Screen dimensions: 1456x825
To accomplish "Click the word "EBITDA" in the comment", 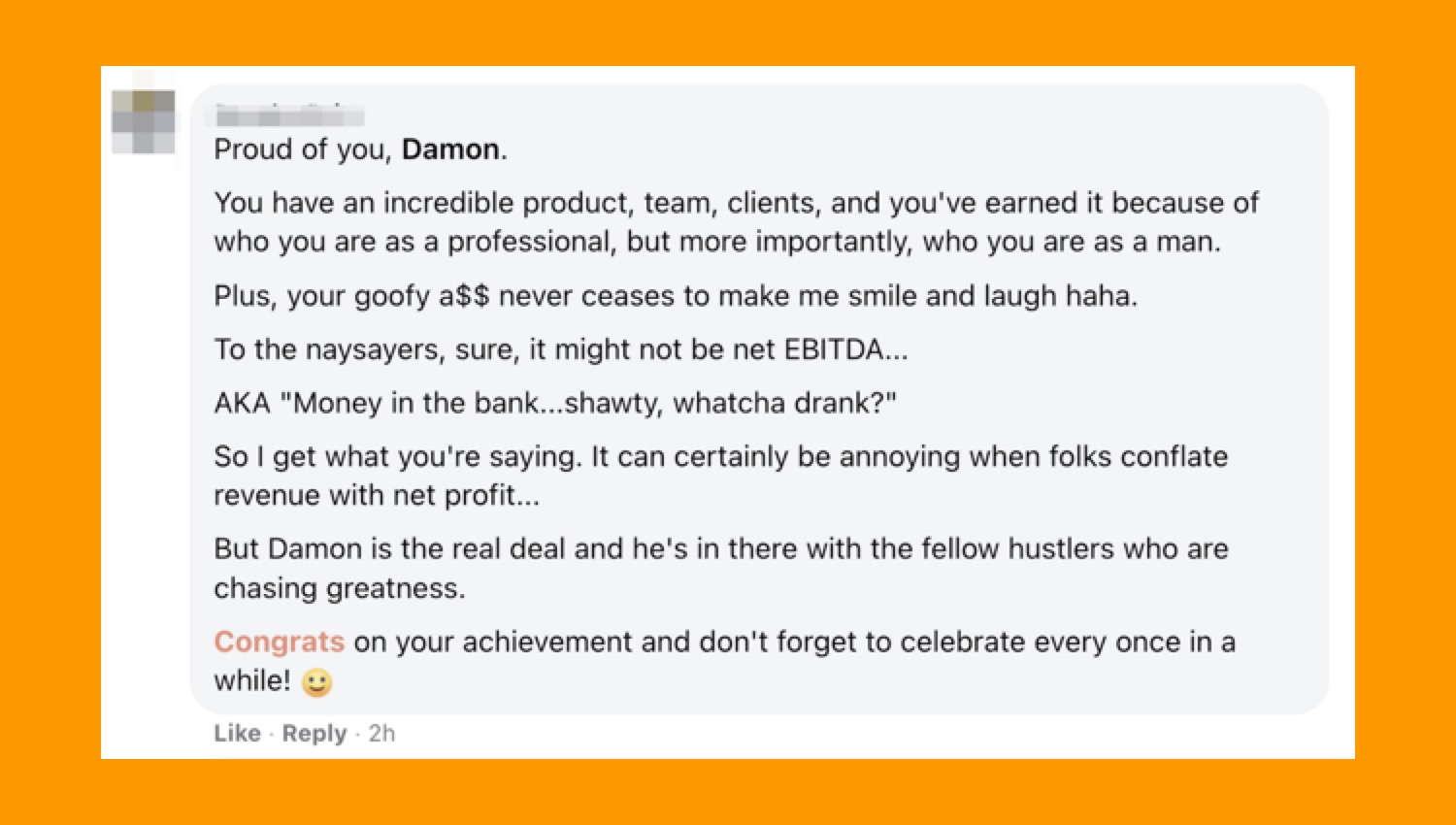I will click(834, 349).
